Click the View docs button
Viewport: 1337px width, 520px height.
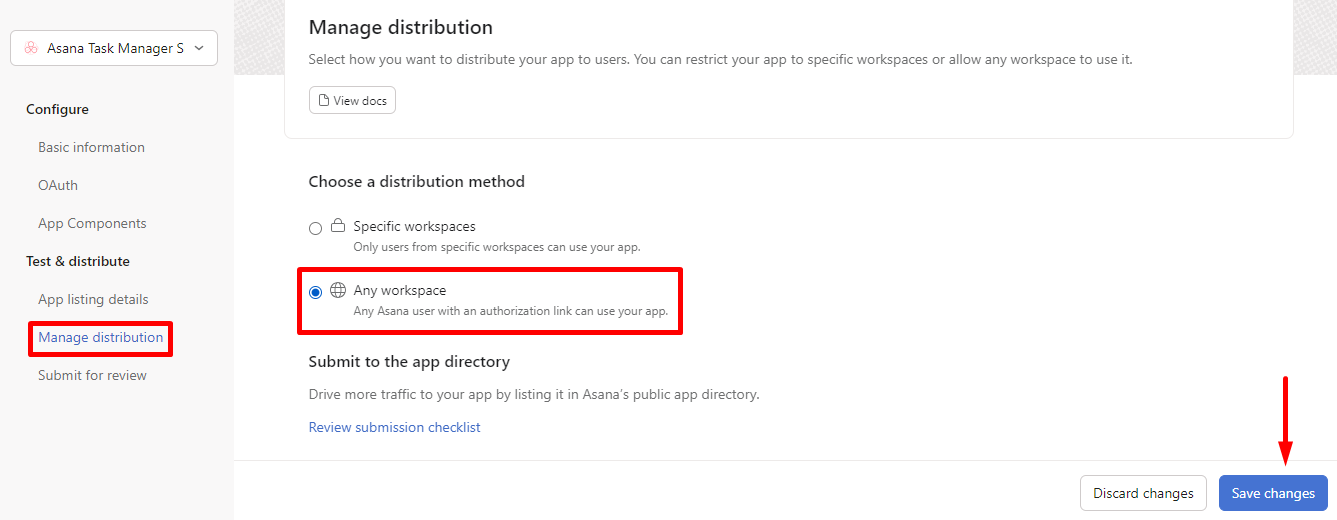click(352, 100)
